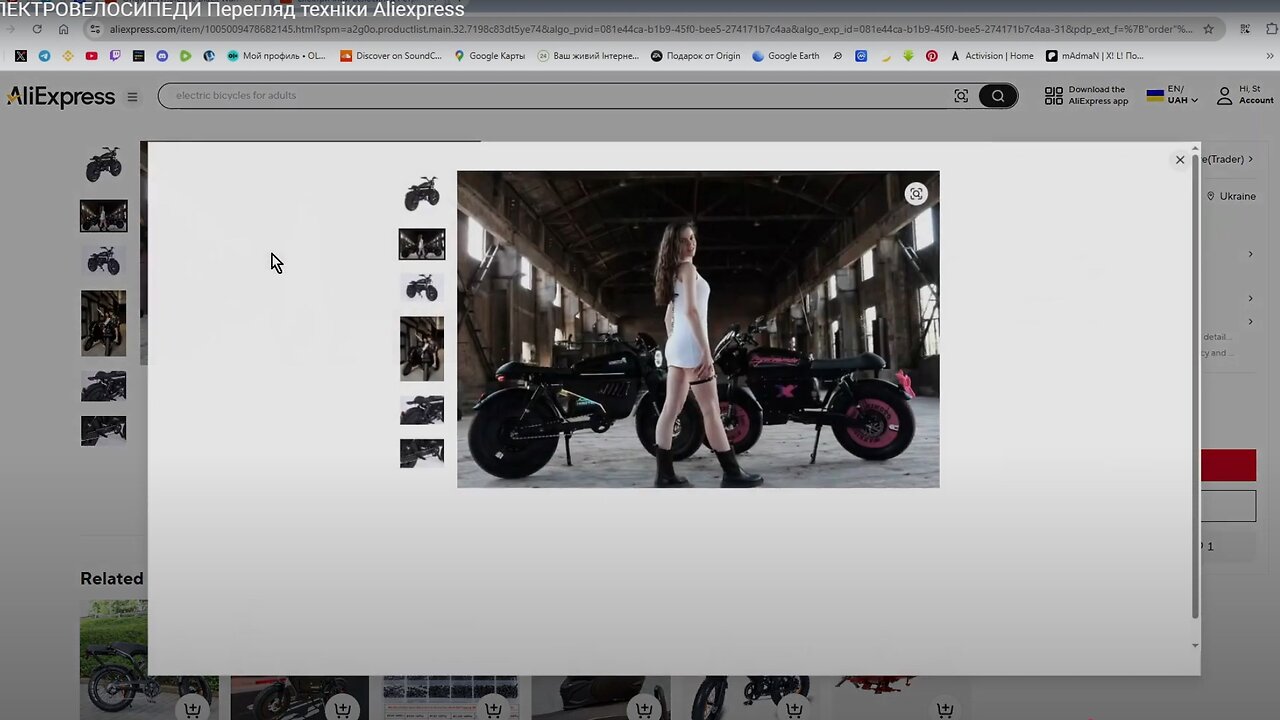Click the address bar URL
The height and width of the screenshot is (720, 1280).
pos(650,29)
